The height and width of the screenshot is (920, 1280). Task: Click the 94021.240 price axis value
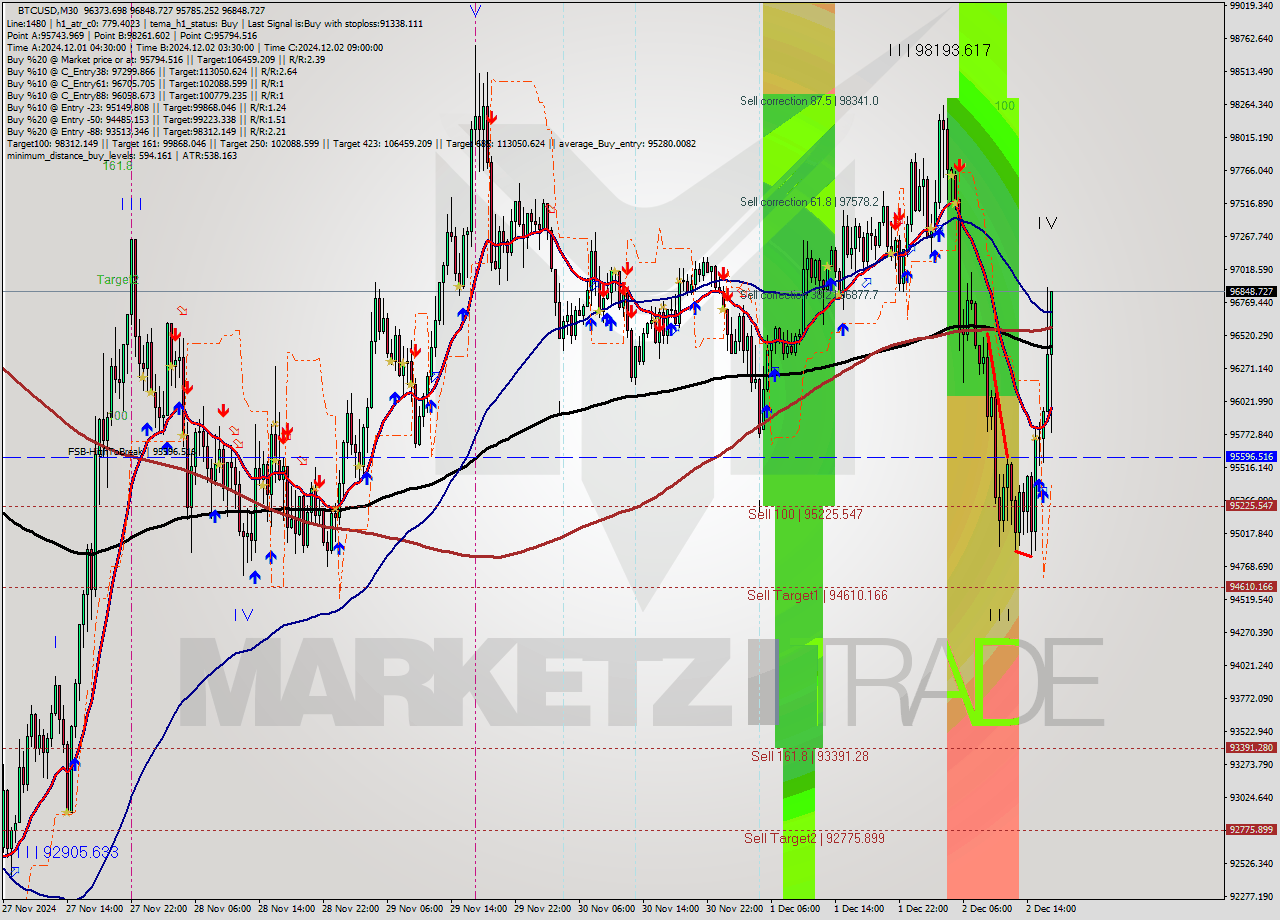[x=1251, y=665]
